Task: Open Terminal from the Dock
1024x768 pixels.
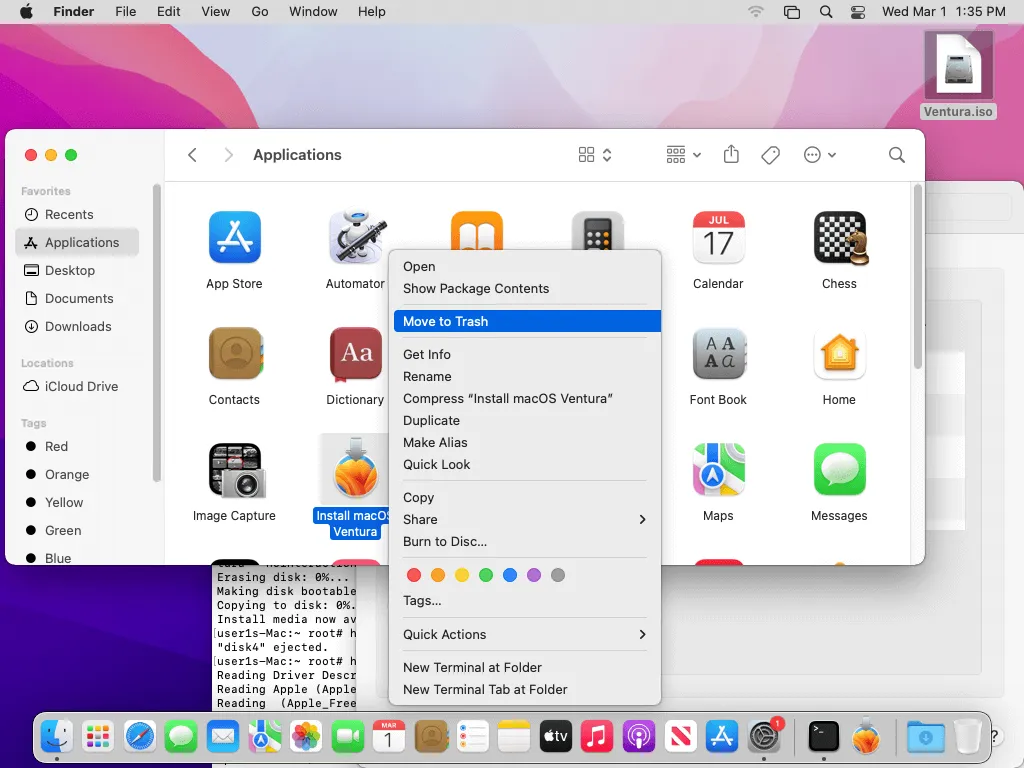Action: pos(823,737)
